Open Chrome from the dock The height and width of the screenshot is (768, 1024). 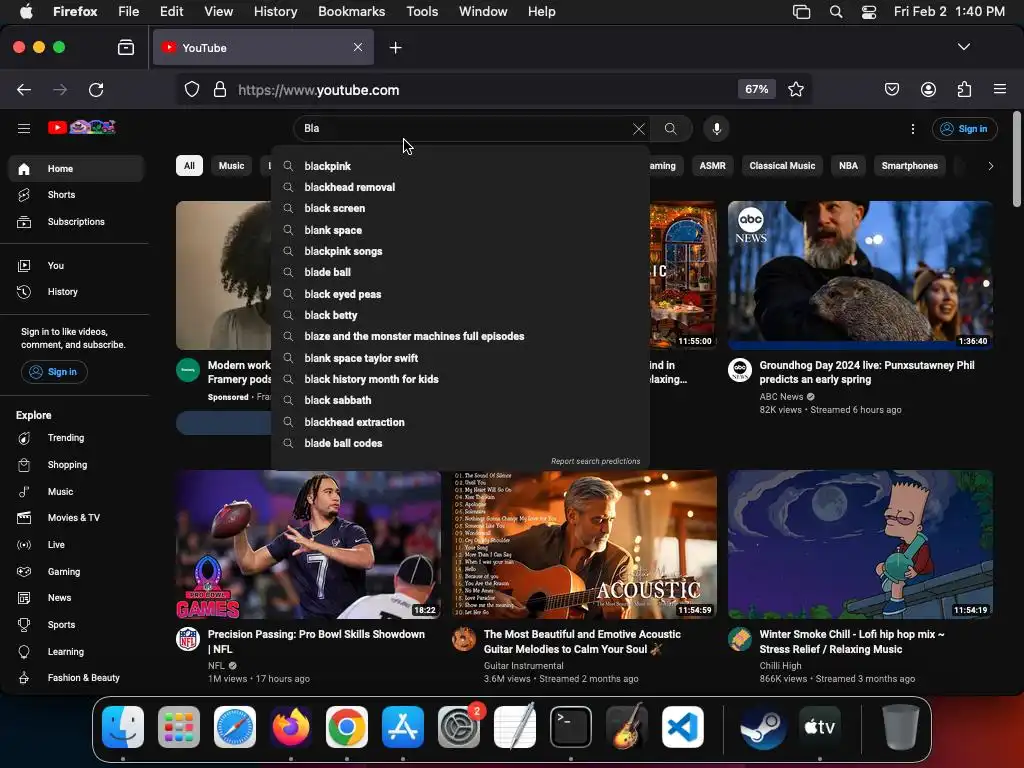pyautogui.click(x=347, y=726)
